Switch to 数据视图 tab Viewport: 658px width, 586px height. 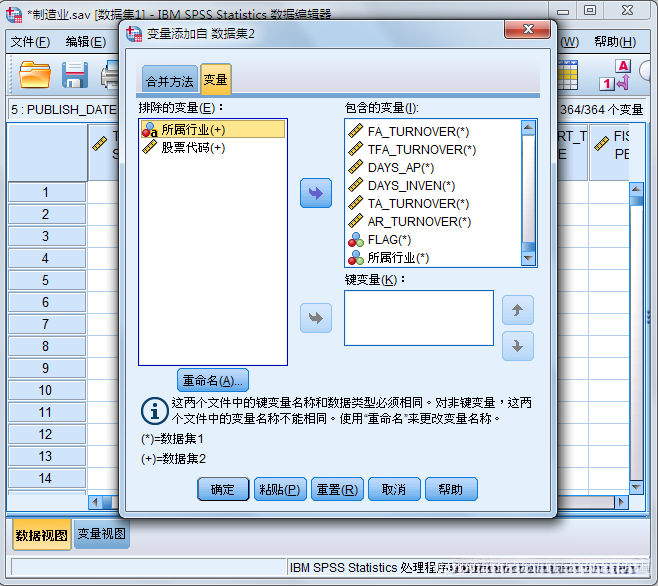tap(42, 535)
